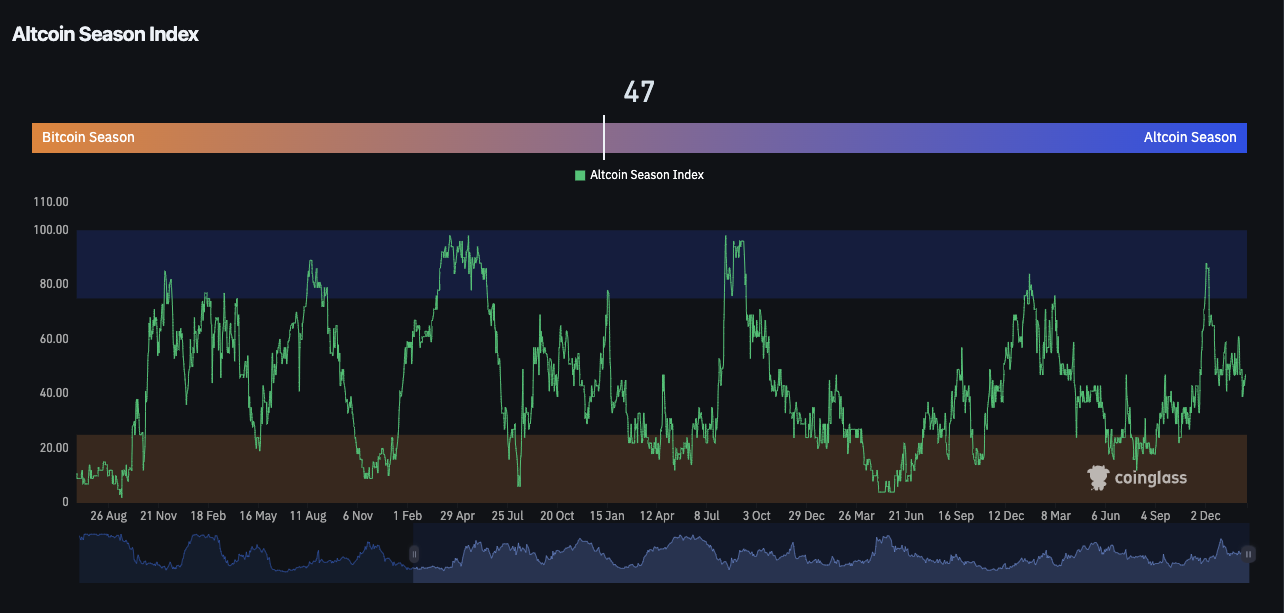The height and width of the screenshot is (613, 1284).
Task: Click the current index marker on the gradient bar
Action: 603,137
